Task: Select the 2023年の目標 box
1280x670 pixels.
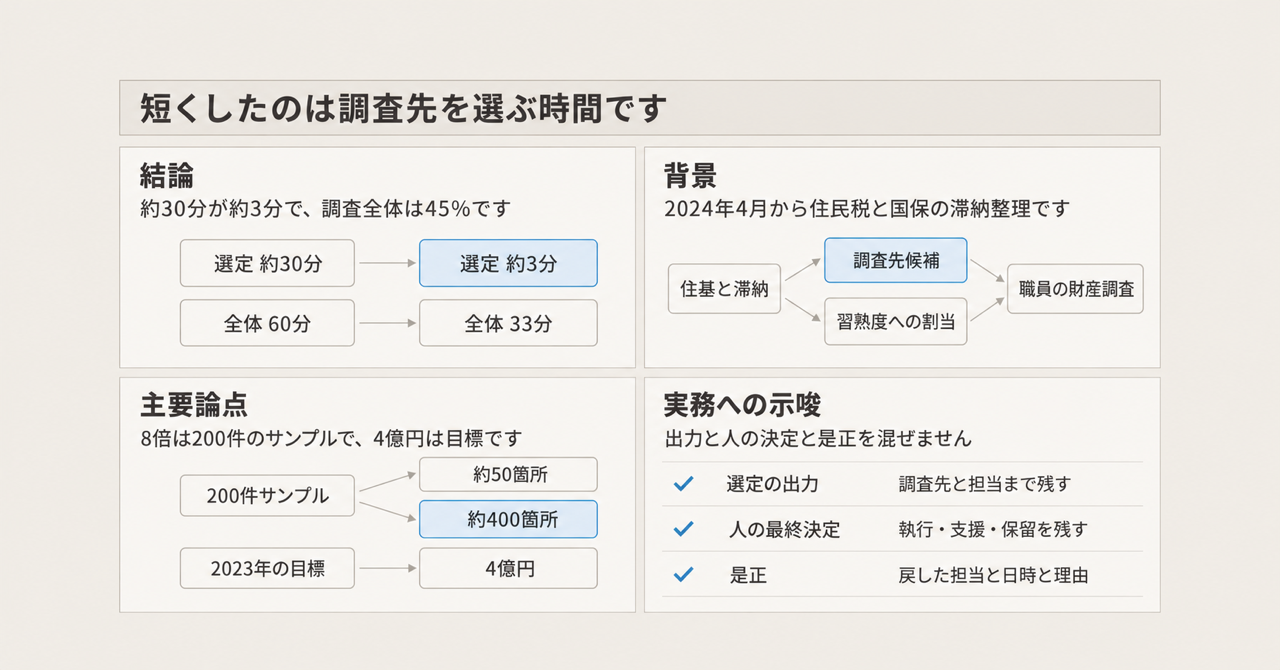Action: click(x=268, y=569)
